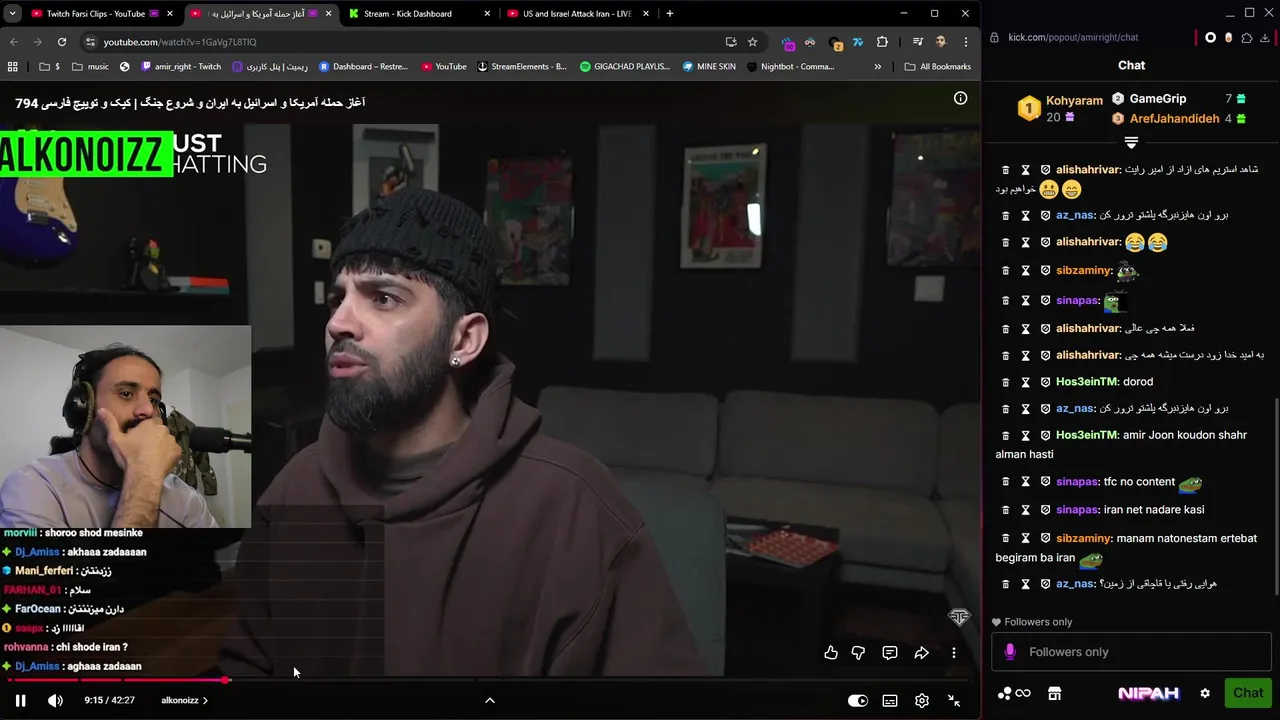The width and height of the screenshot is (1280, 720).
Task: Open a new browser tab
Action: coord(669,14)
